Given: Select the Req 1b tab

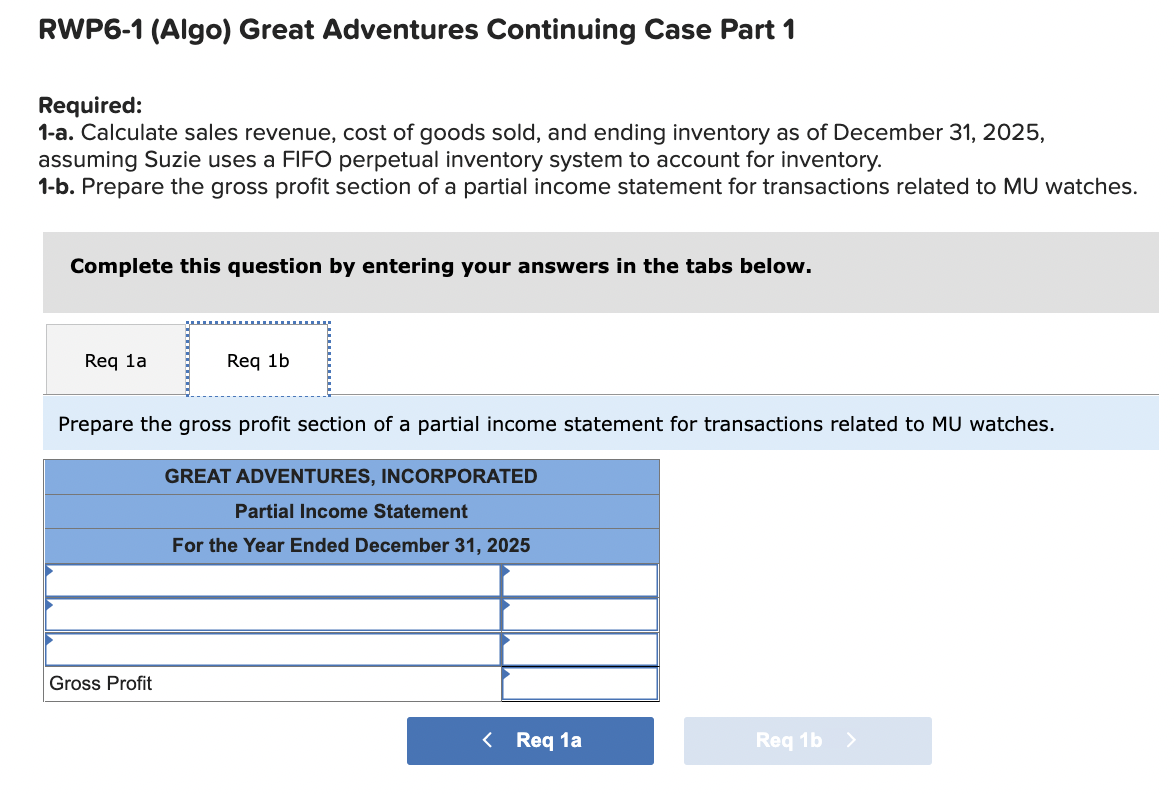Looking at the screenshot, I should (257, 360).
